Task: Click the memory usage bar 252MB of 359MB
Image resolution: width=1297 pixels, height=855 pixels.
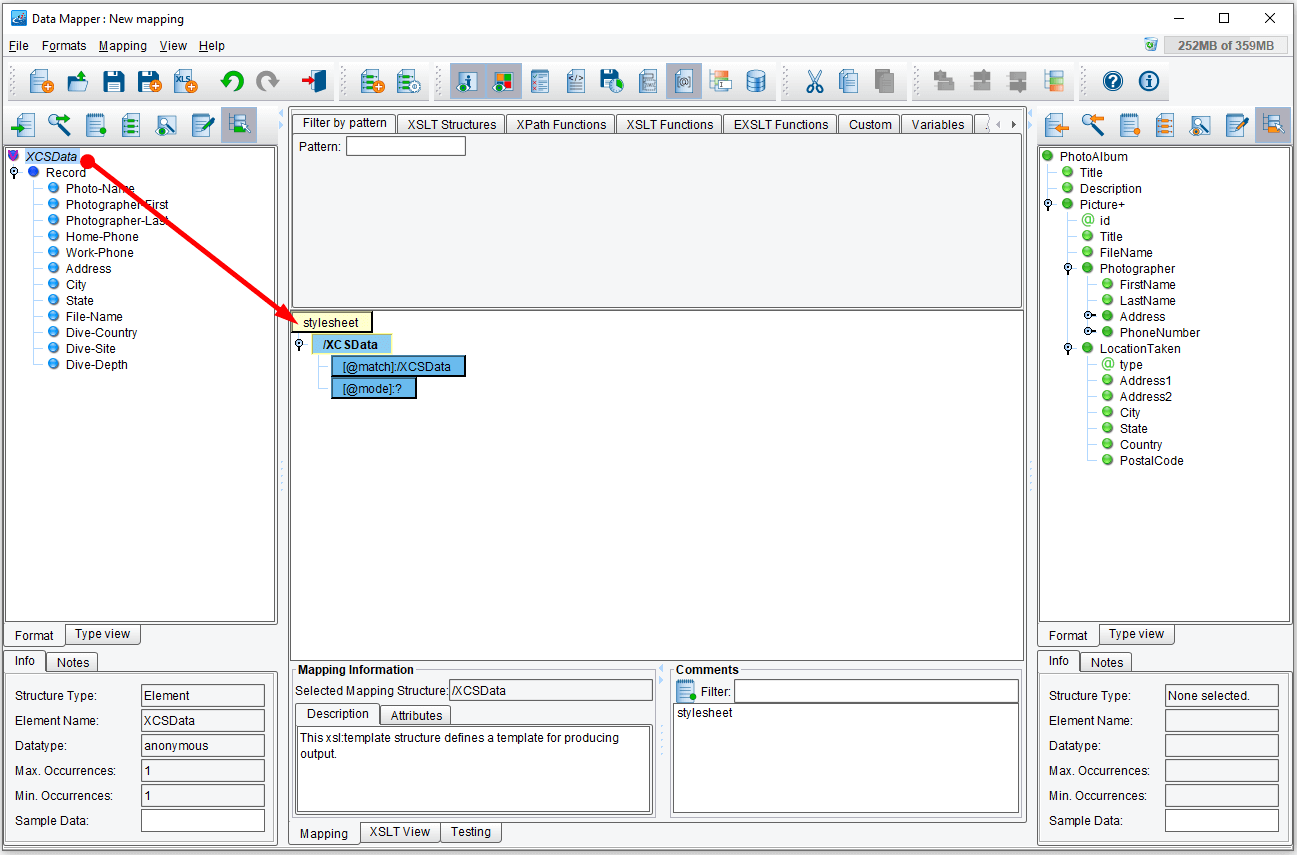Action: 1225,45
